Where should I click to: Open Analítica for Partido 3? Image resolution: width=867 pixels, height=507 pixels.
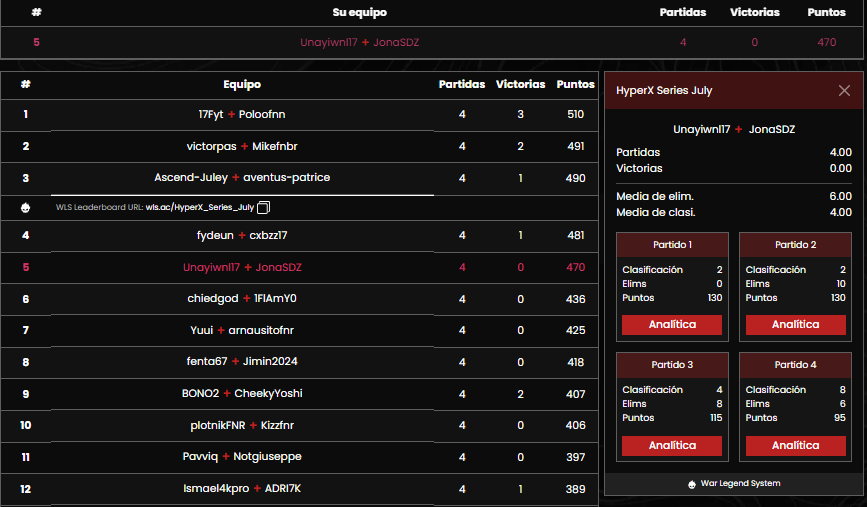click(x=672, y=446)
